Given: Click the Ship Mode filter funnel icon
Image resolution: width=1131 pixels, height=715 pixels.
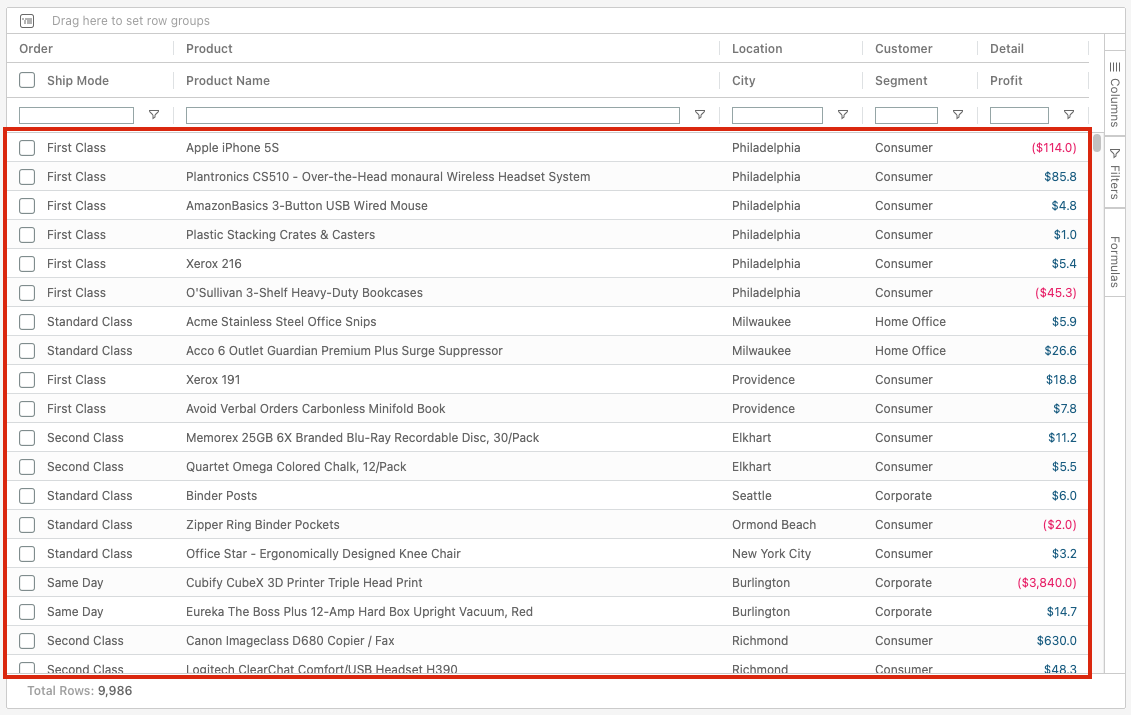Looking at the screenshot, I should click(x=153, y=115).
